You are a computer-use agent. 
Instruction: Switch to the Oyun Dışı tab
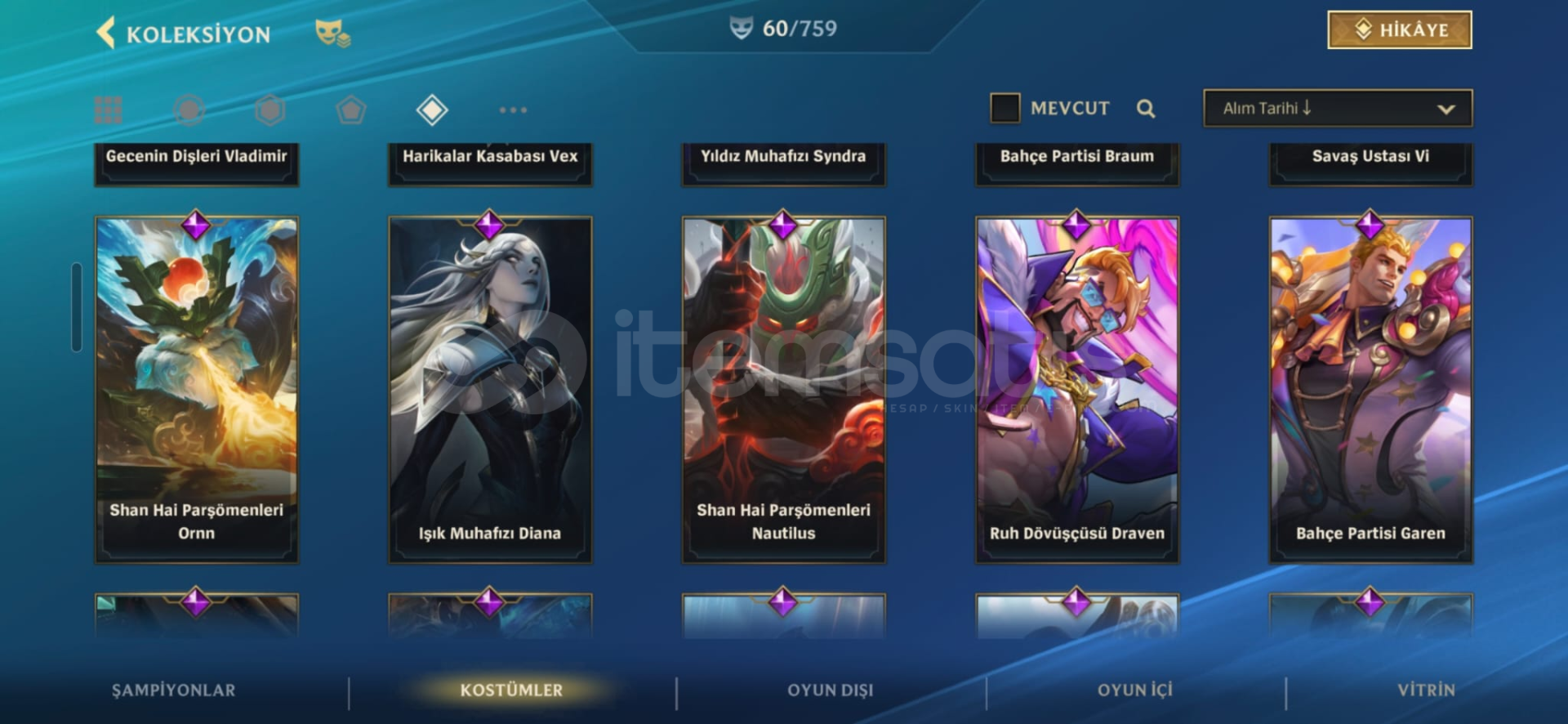(x=830, y=690)
